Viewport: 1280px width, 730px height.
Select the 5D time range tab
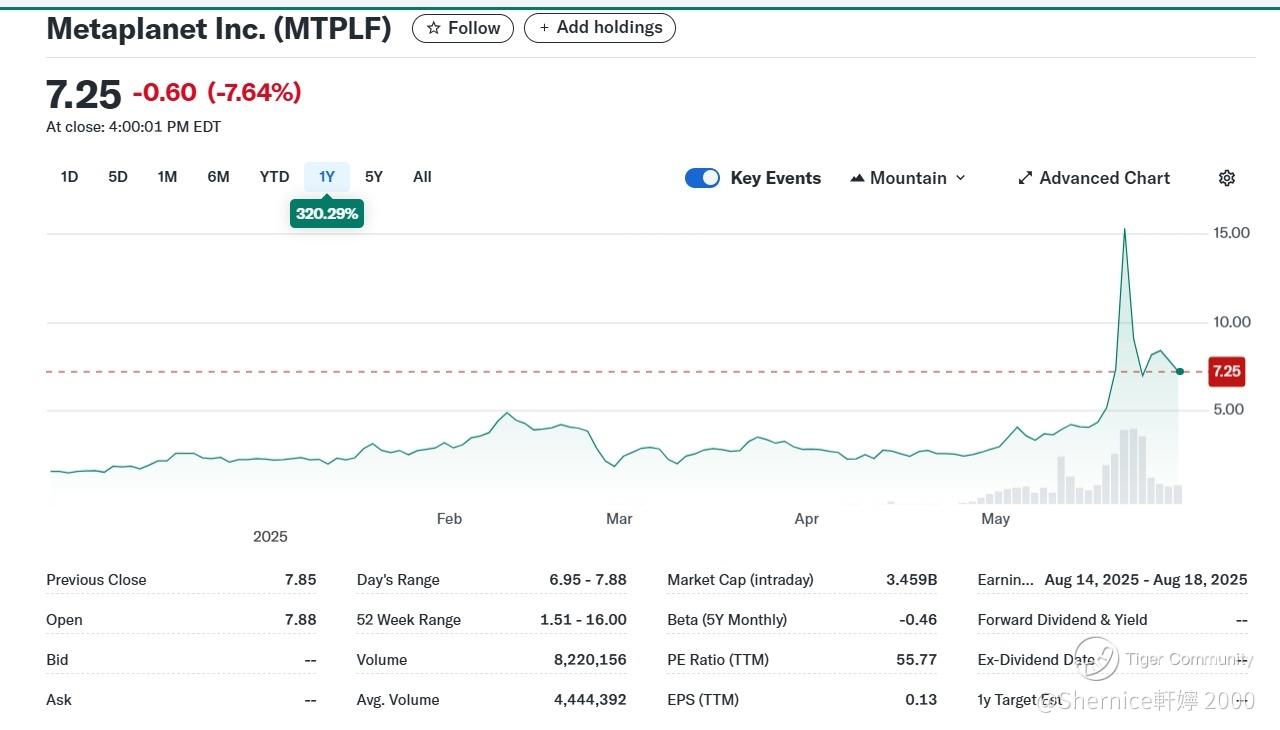coord(118,177)
